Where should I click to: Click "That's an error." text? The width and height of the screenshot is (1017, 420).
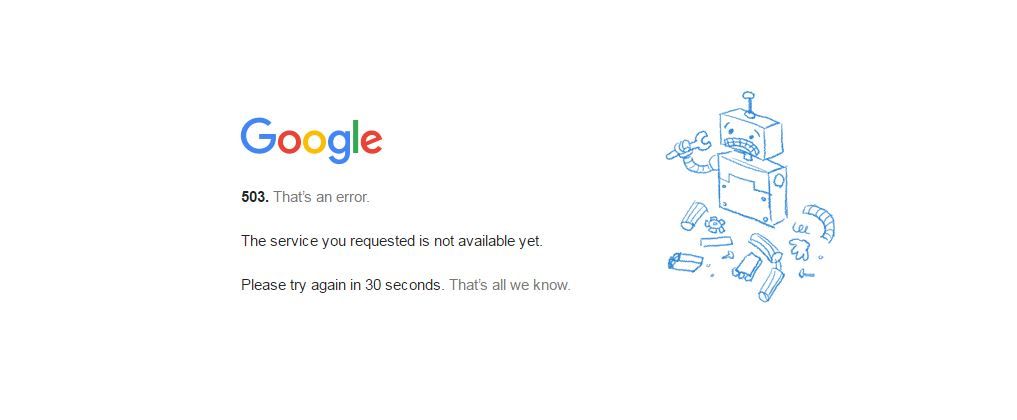(322, 197)
